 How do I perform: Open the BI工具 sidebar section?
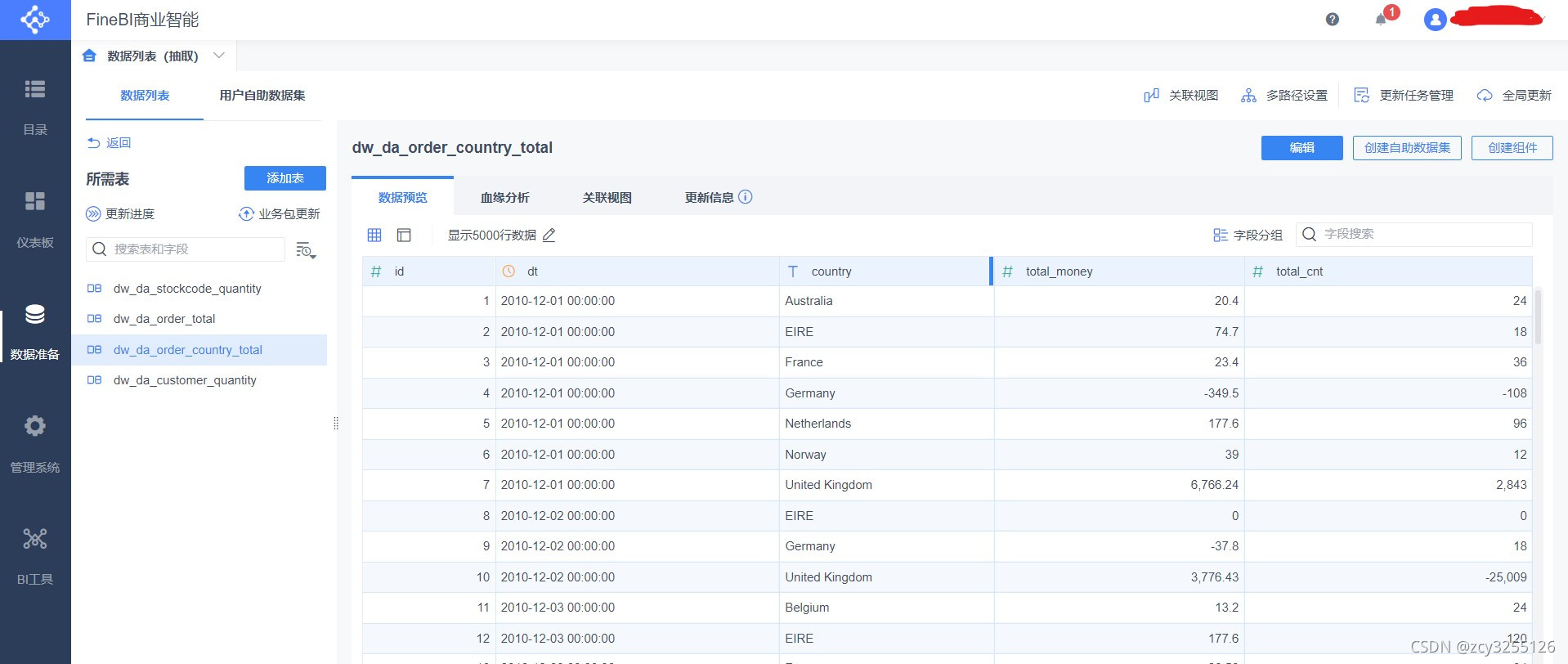tap(35, 556)
